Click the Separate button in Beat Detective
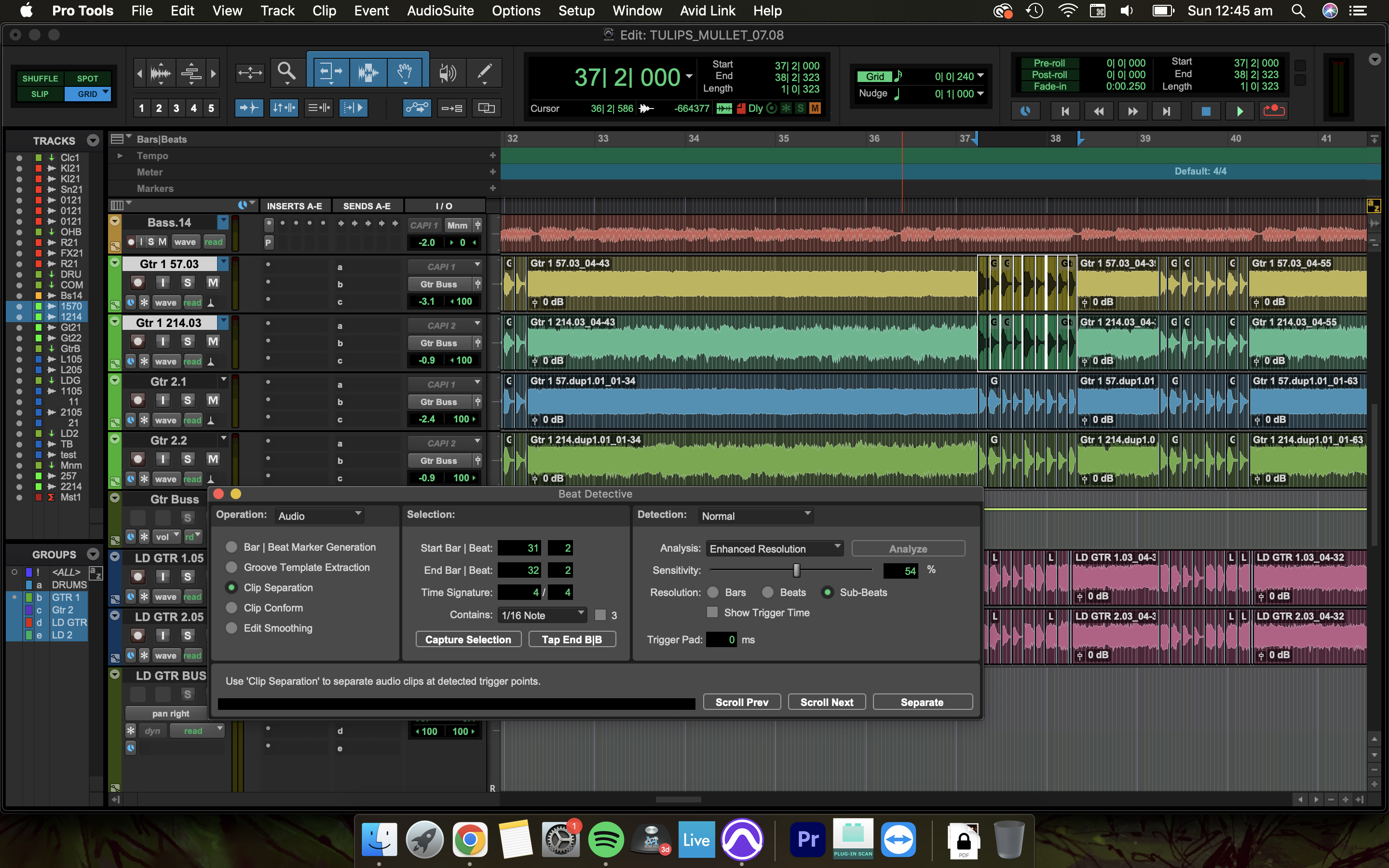 click(x=922, y=702)
